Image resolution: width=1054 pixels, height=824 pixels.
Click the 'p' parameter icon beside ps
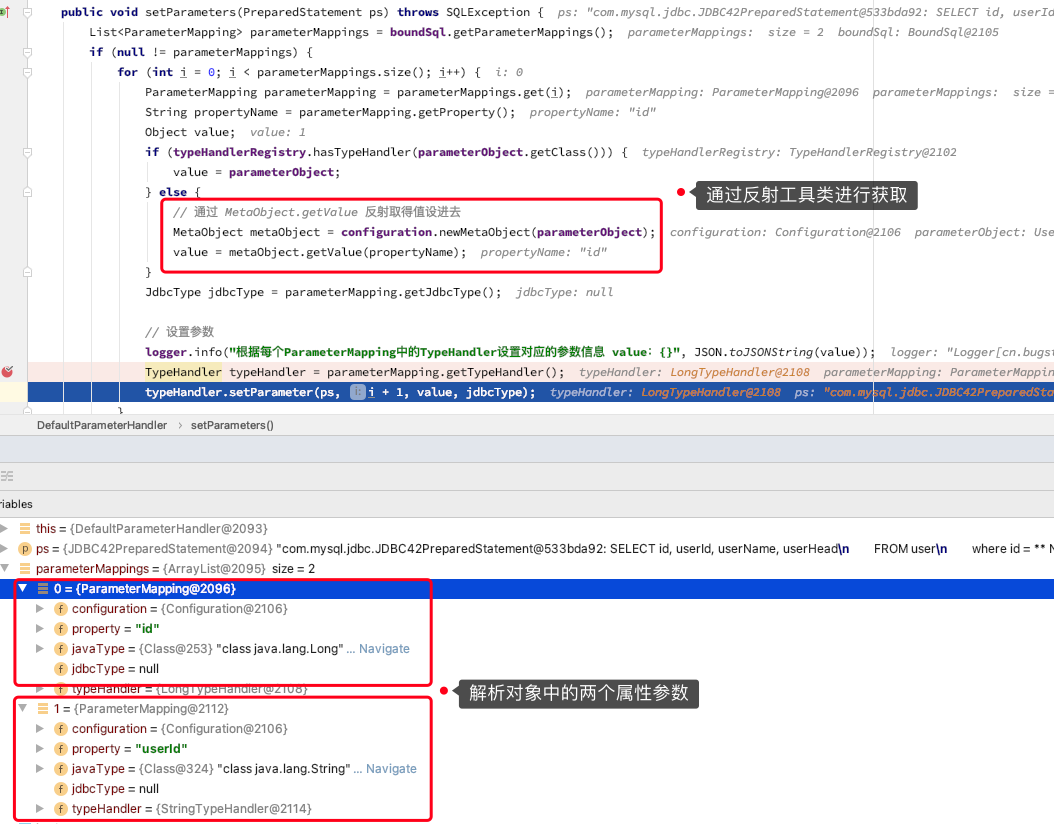(25, 549)
